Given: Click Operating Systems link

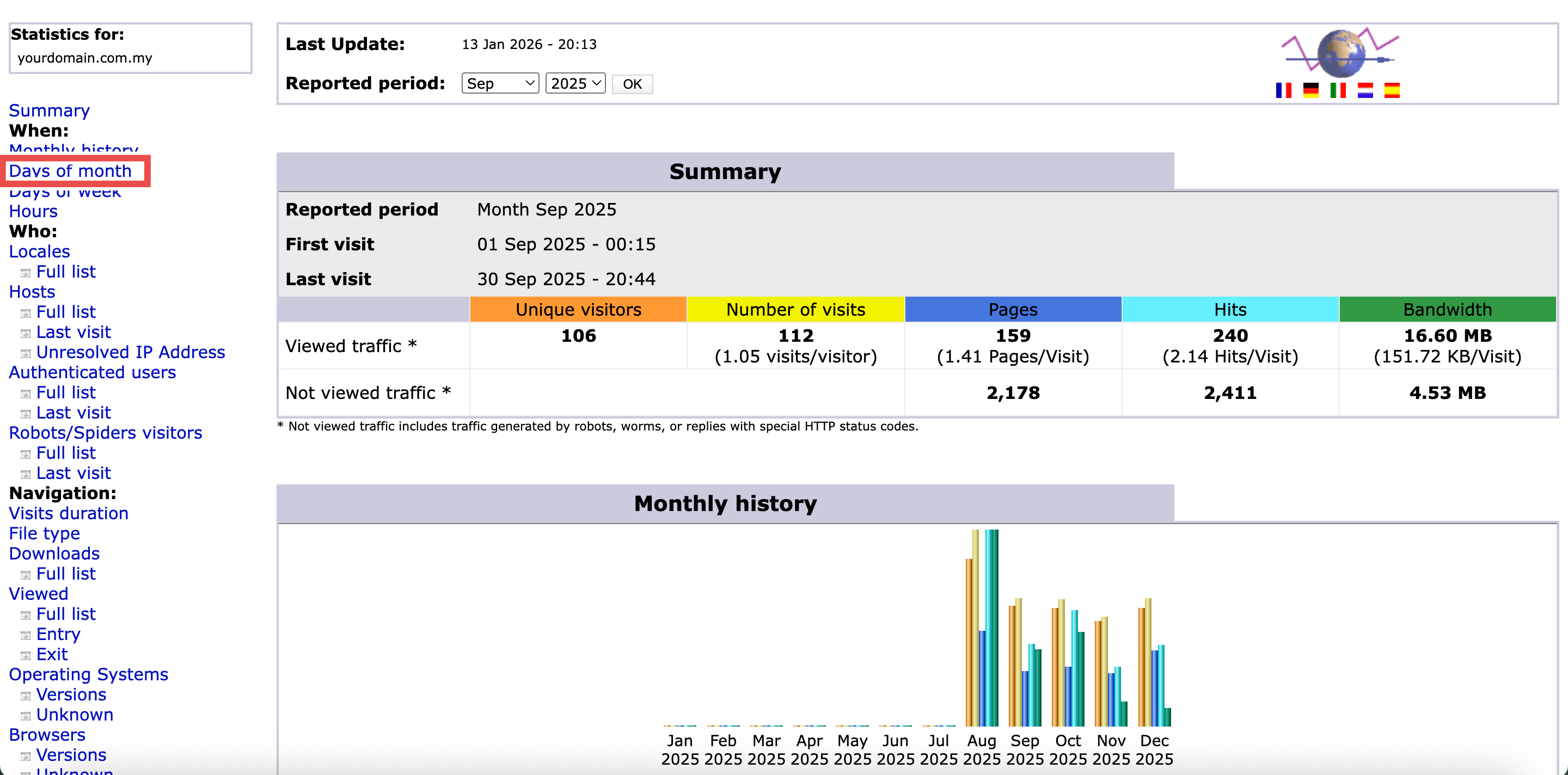Looking at the screenshot, I should [x=88, y=674].
